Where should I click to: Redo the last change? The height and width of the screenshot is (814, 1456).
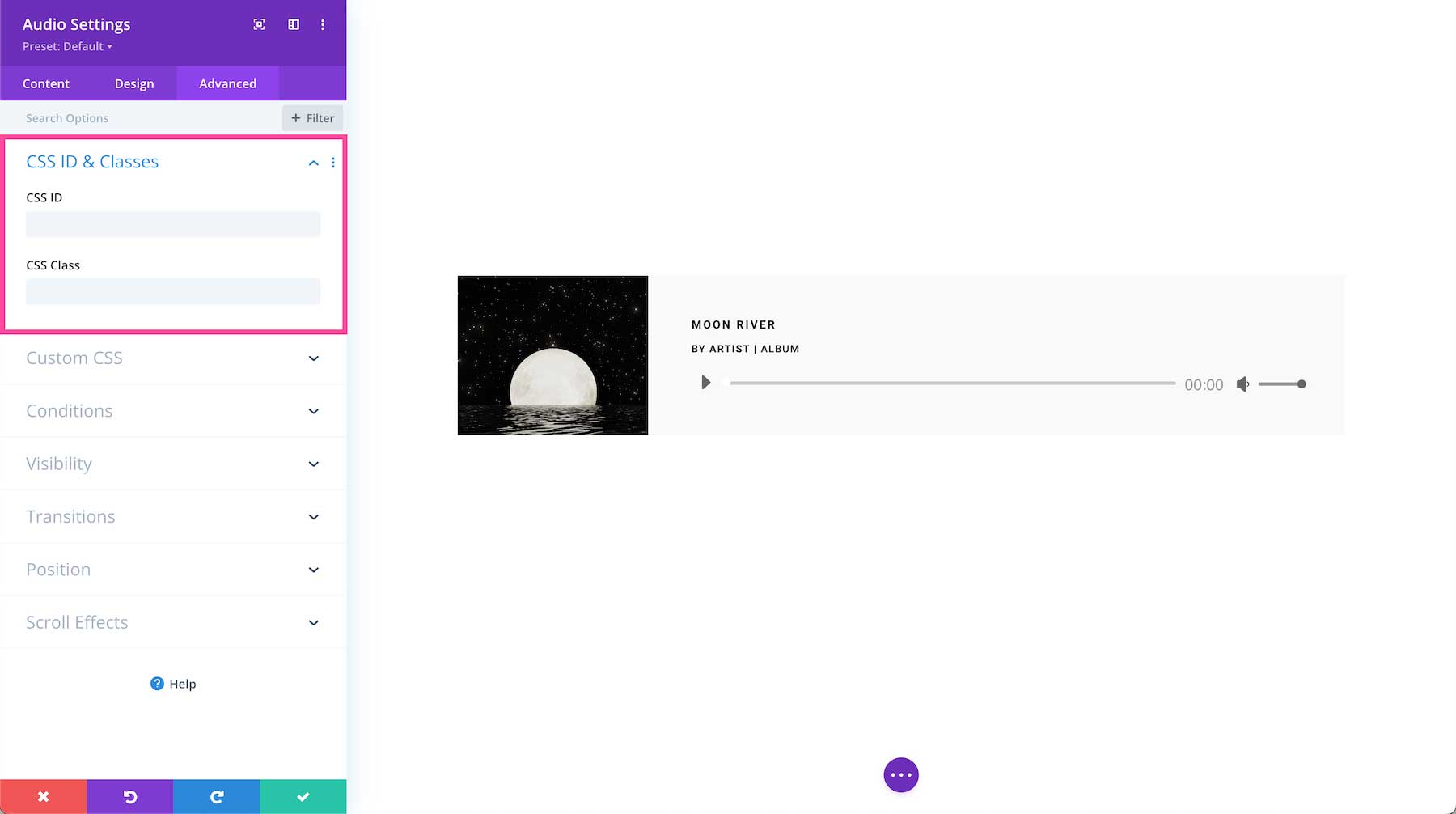click(216, 796)
